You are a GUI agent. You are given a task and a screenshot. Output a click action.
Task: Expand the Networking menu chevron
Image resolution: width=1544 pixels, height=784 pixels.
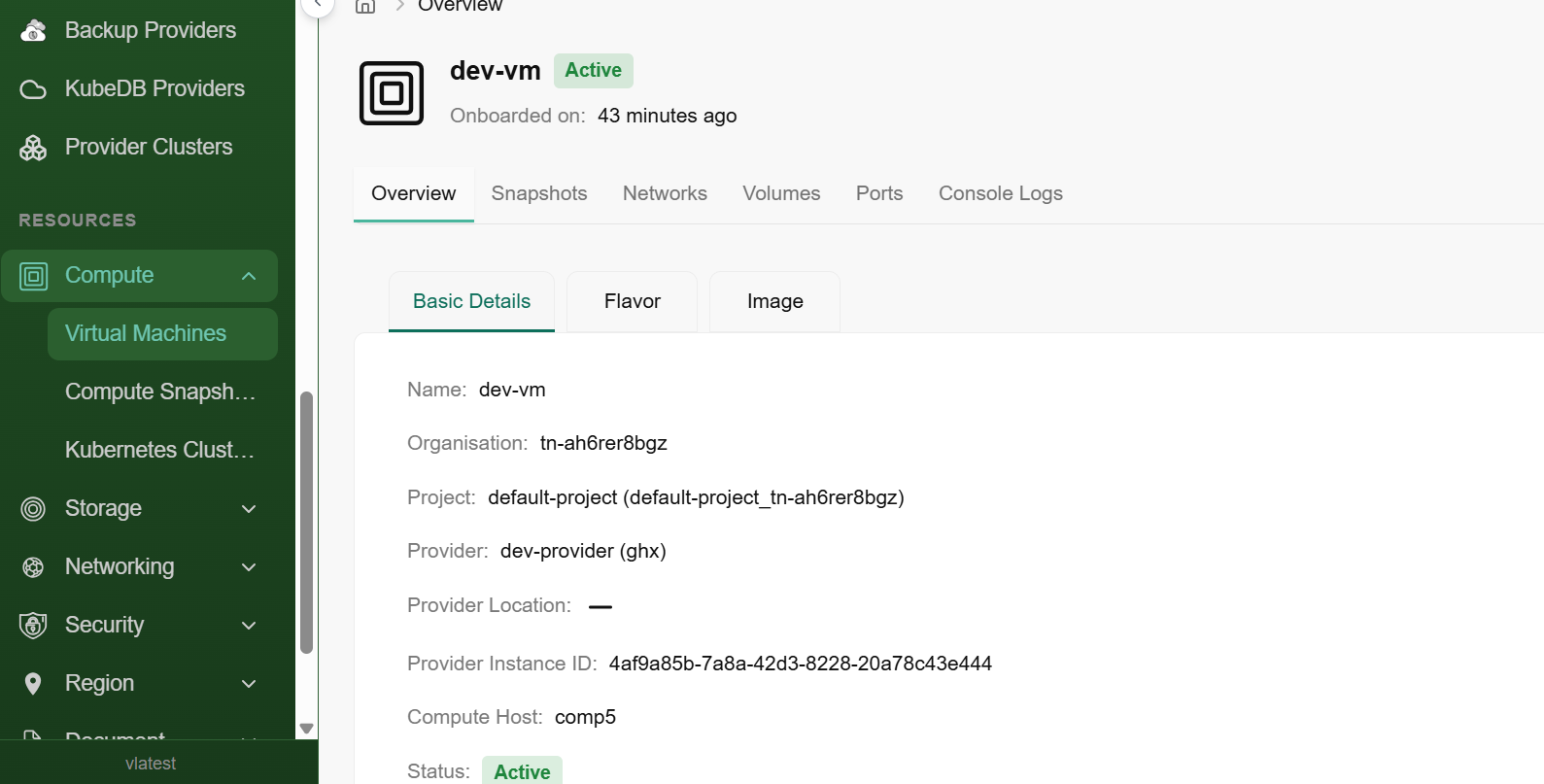coord(249,567)
